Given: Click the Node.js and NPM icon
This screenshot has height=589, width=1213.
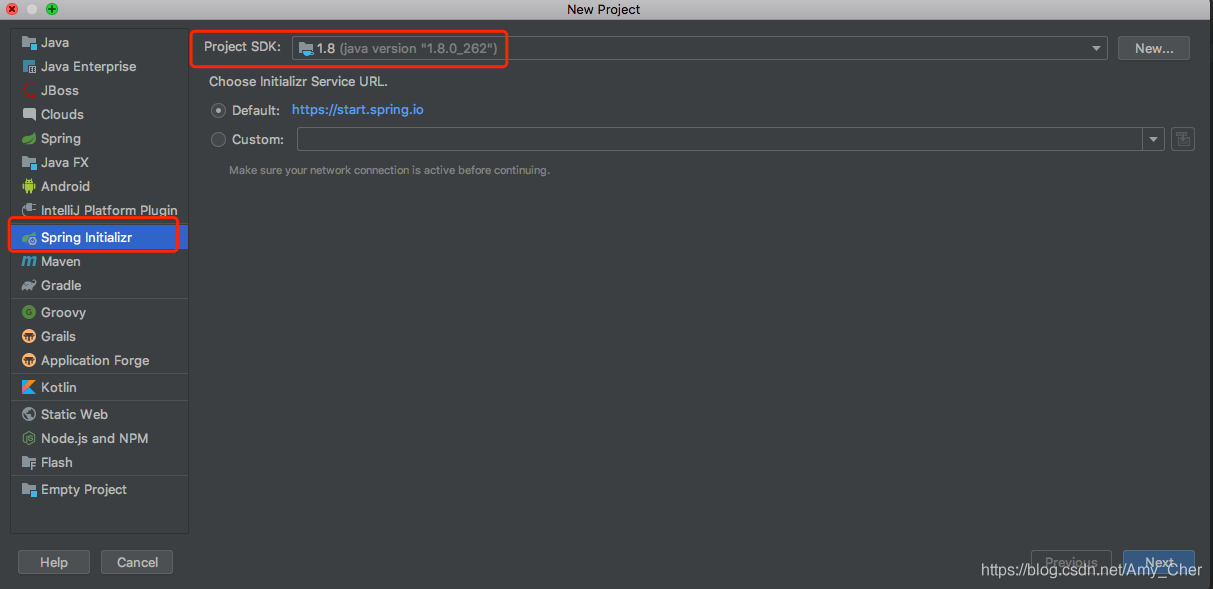Looking at the screenshot, I should [29, 439].
